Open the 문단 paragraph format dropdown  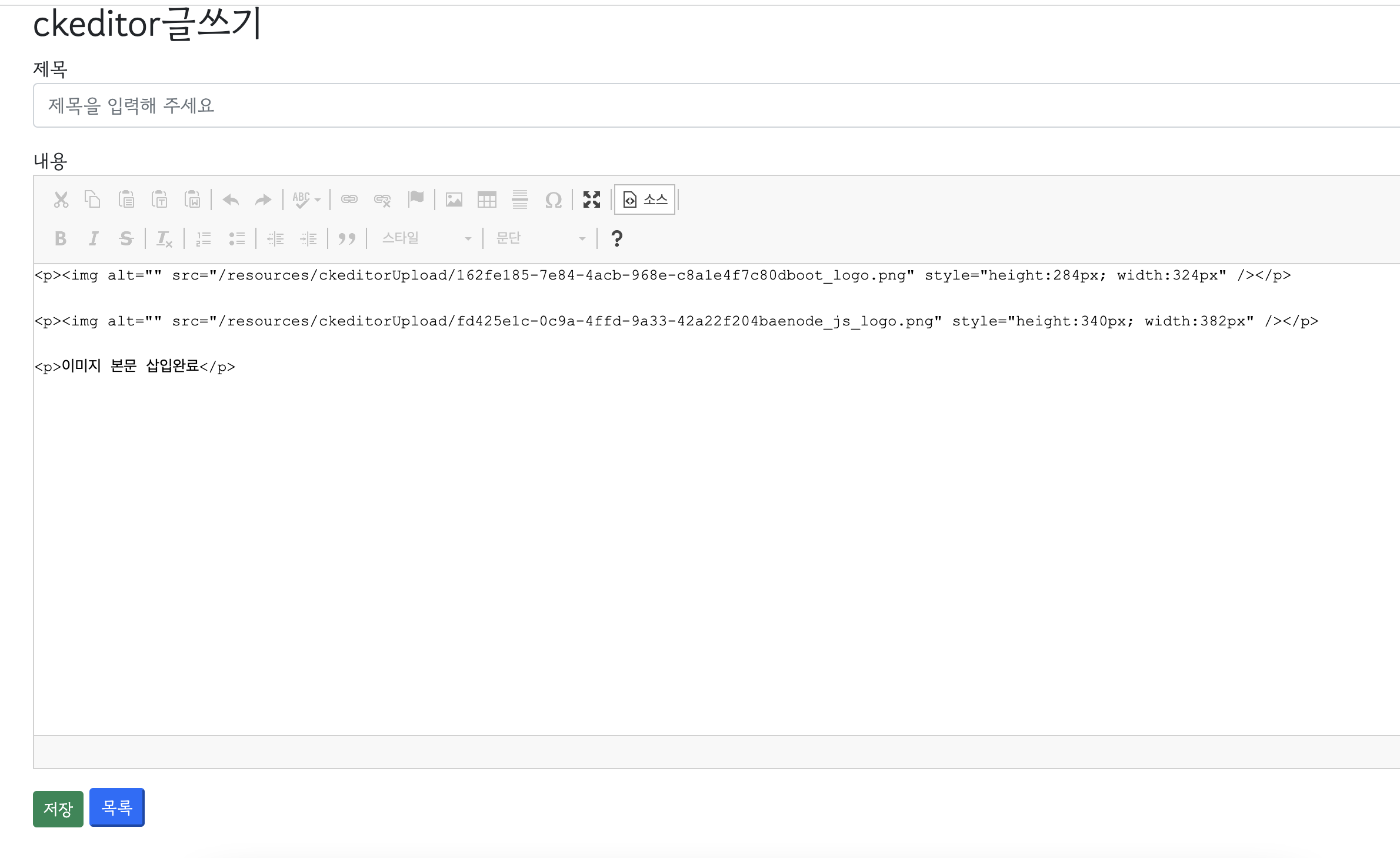point(540,239)
